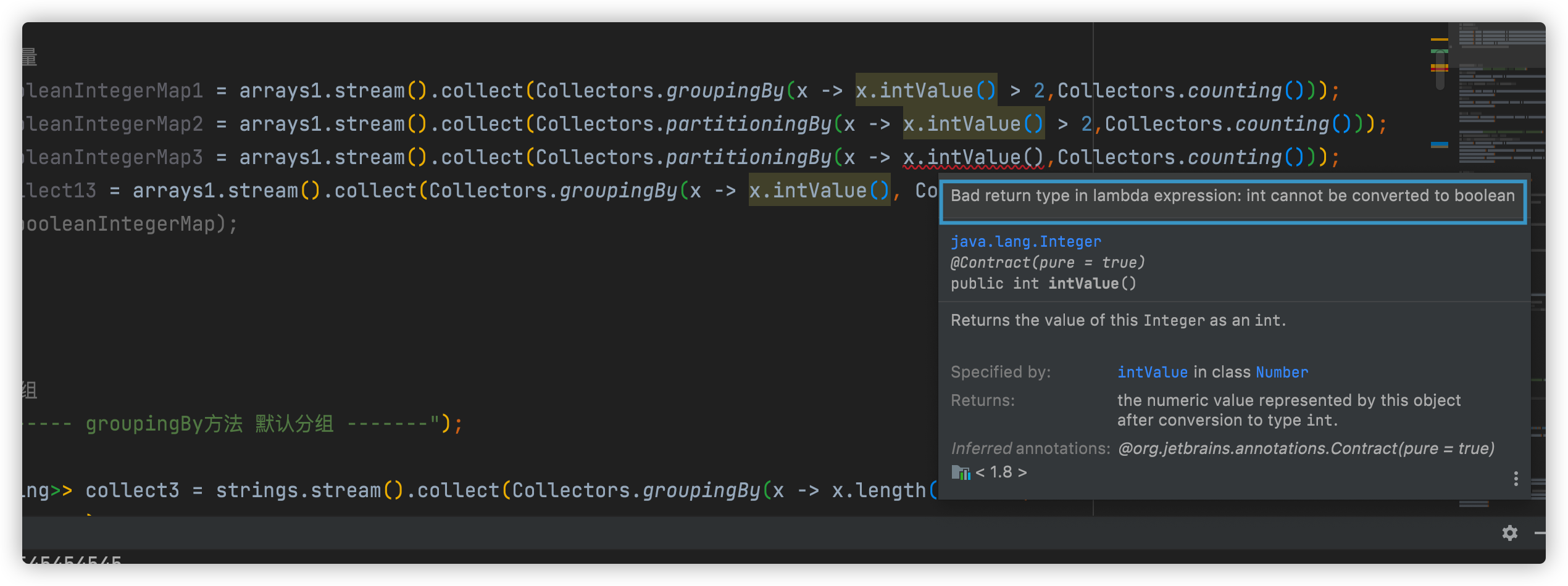Click the topmost orange warning stripe marker
Screen dimensions: 1568x586
coord(1440,39)
